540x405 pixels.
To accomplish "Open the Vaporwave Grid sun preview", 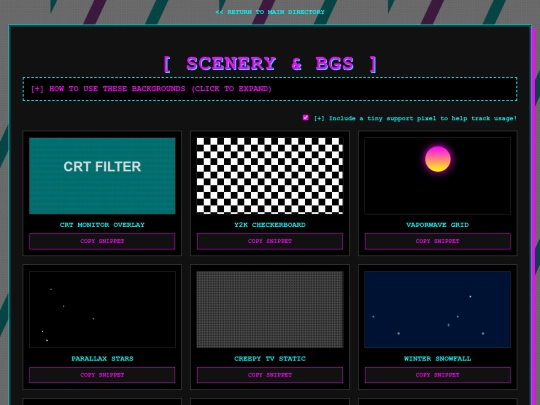I will tap(437, 176).
